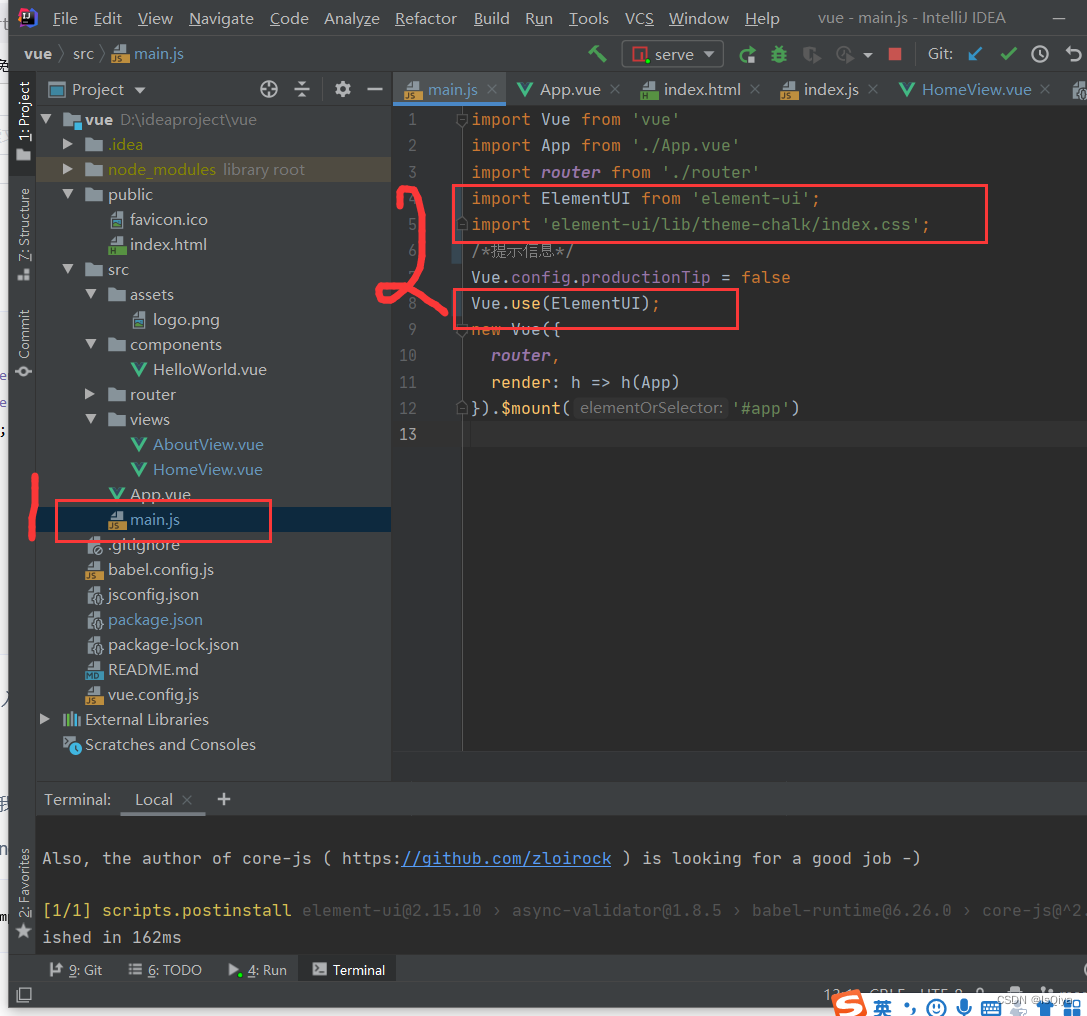Expand the router folder
This screenshot has width=1087, height=1016.
(x=90, y=394)
